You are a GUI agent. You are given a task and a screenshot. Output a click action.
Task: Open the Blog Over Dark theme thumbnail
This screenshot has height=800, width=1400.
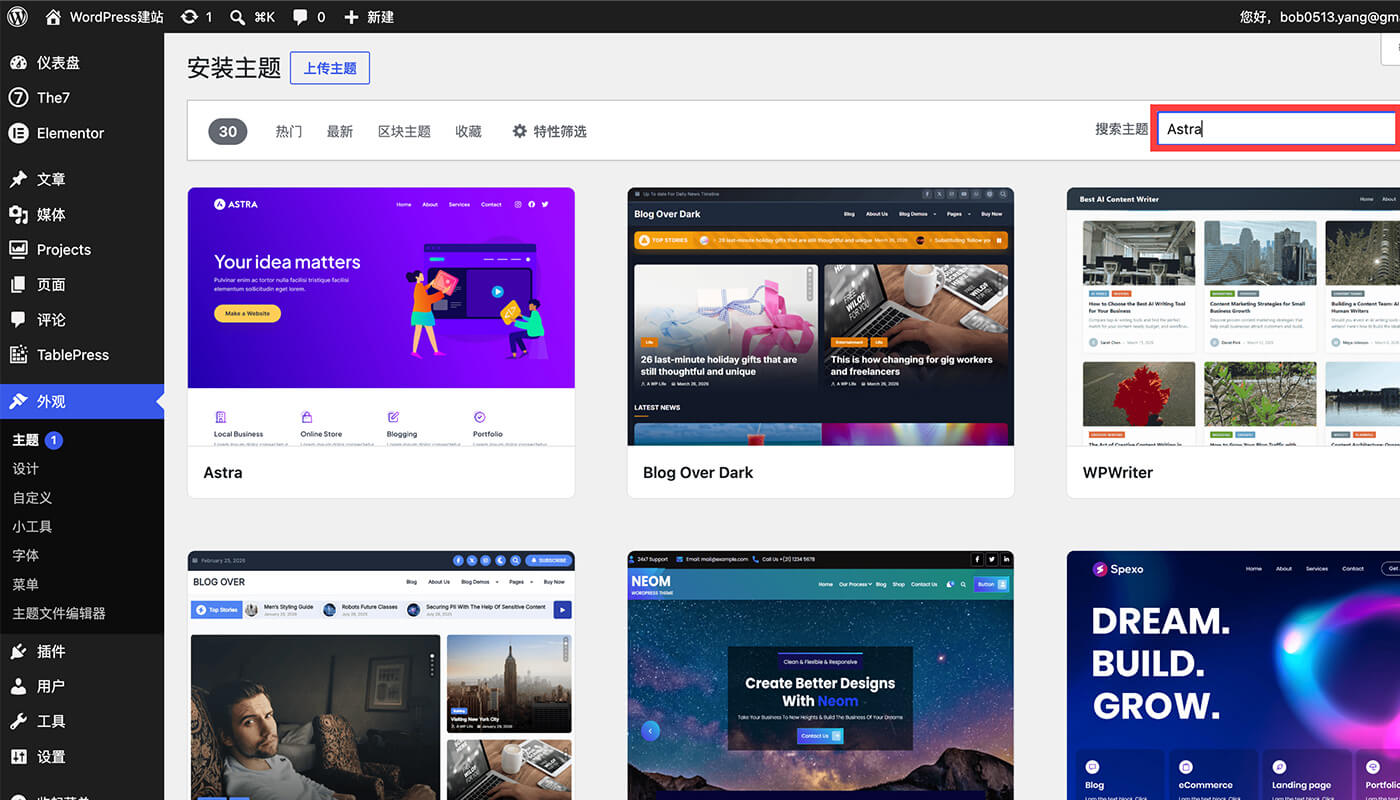820,316
